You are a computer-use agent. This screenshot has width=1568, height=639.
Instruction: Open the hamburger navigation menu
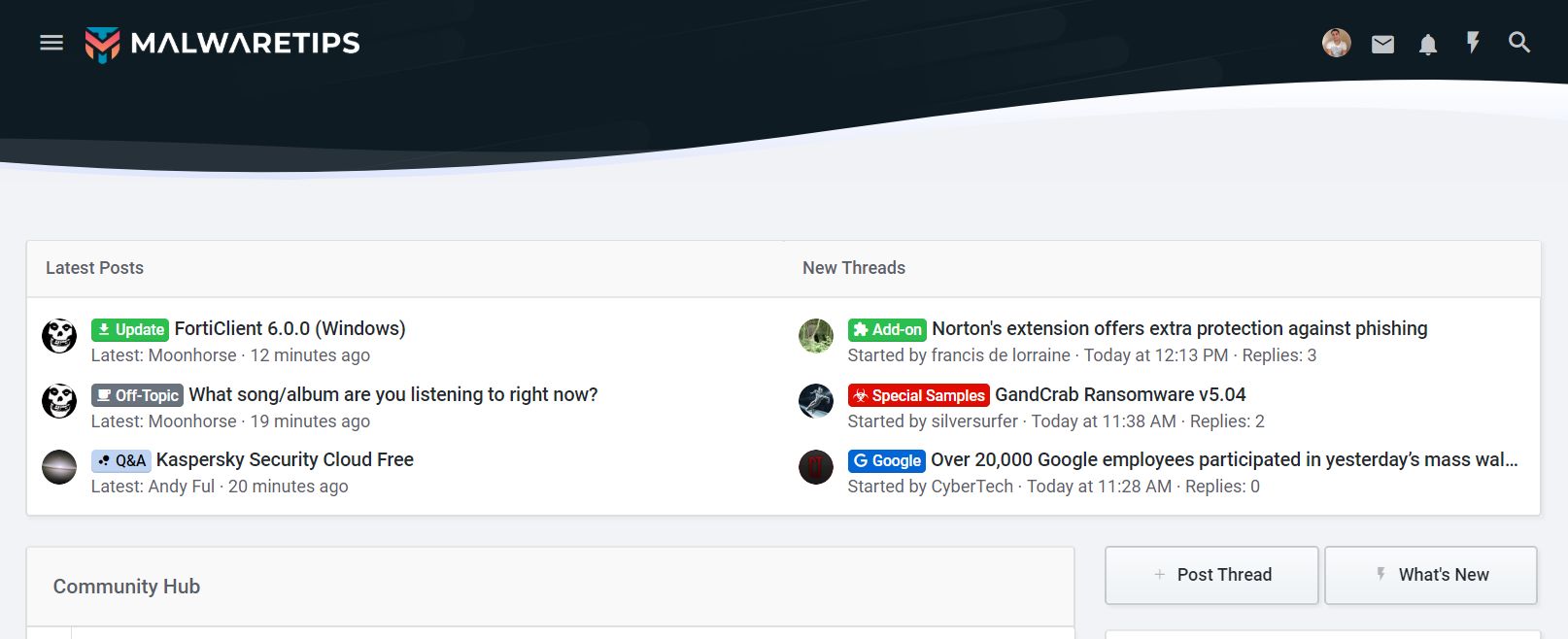tap(51, 43)
